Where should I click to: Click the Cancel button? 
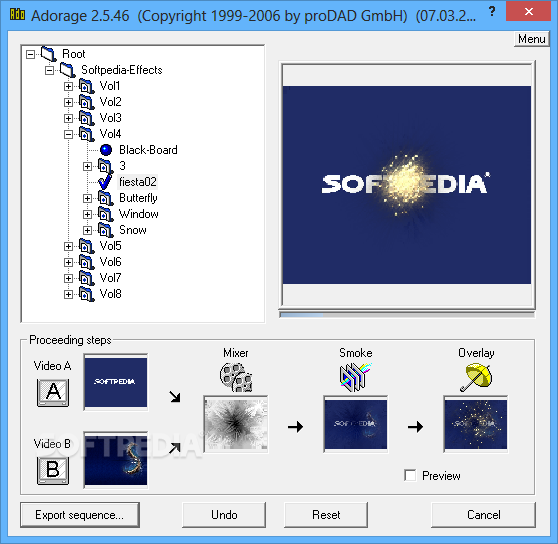(483, 515)
